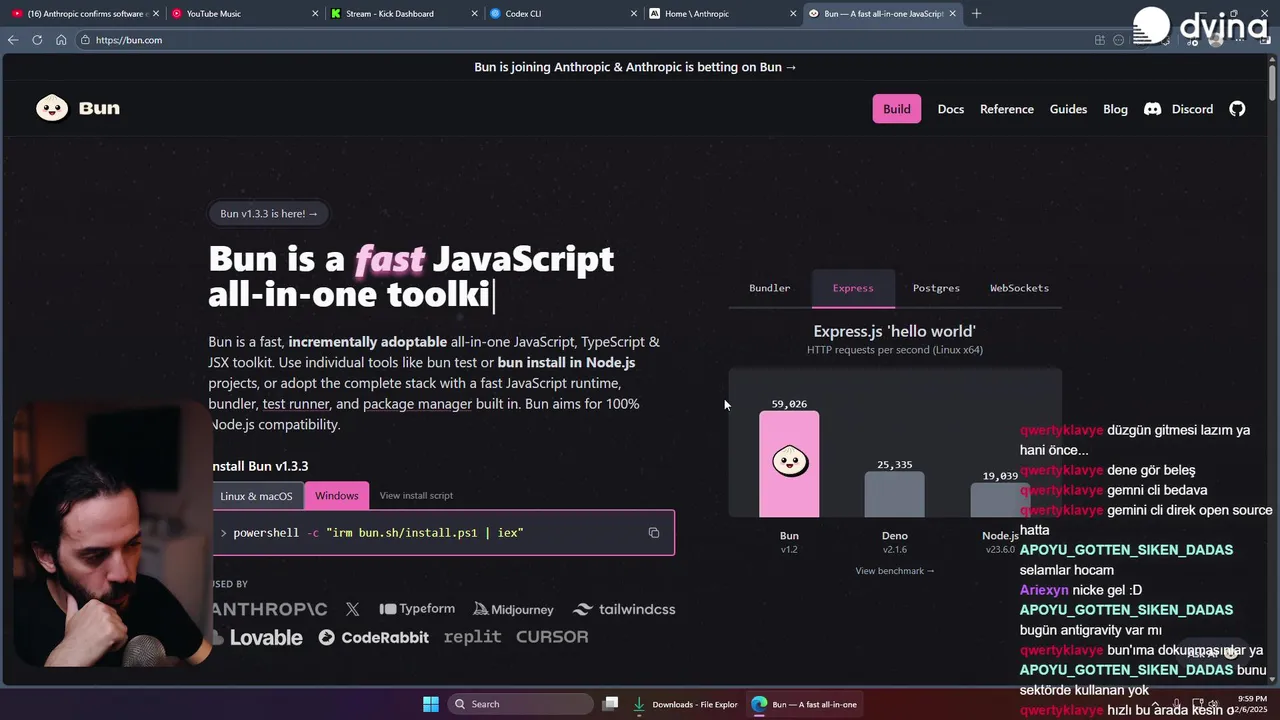Open Bun's GitHub repository icon

coord(1237,109)
